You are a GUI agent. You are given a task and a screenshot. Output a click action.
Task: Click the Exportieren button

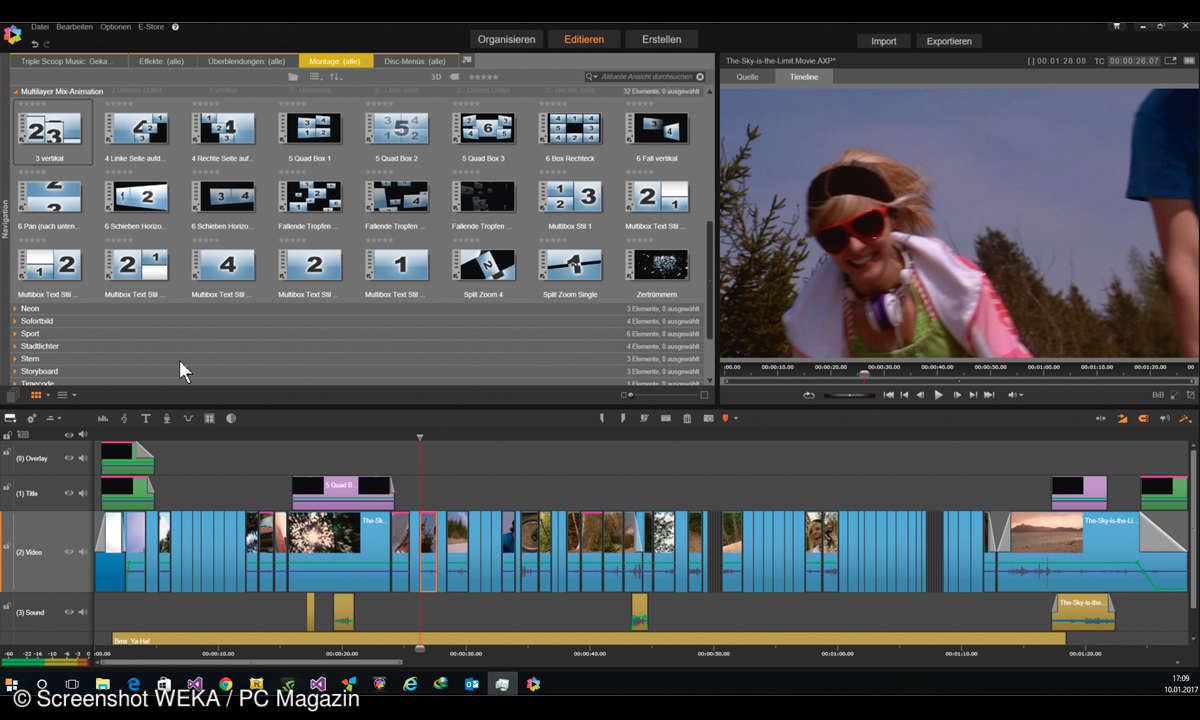pos(949,41)
